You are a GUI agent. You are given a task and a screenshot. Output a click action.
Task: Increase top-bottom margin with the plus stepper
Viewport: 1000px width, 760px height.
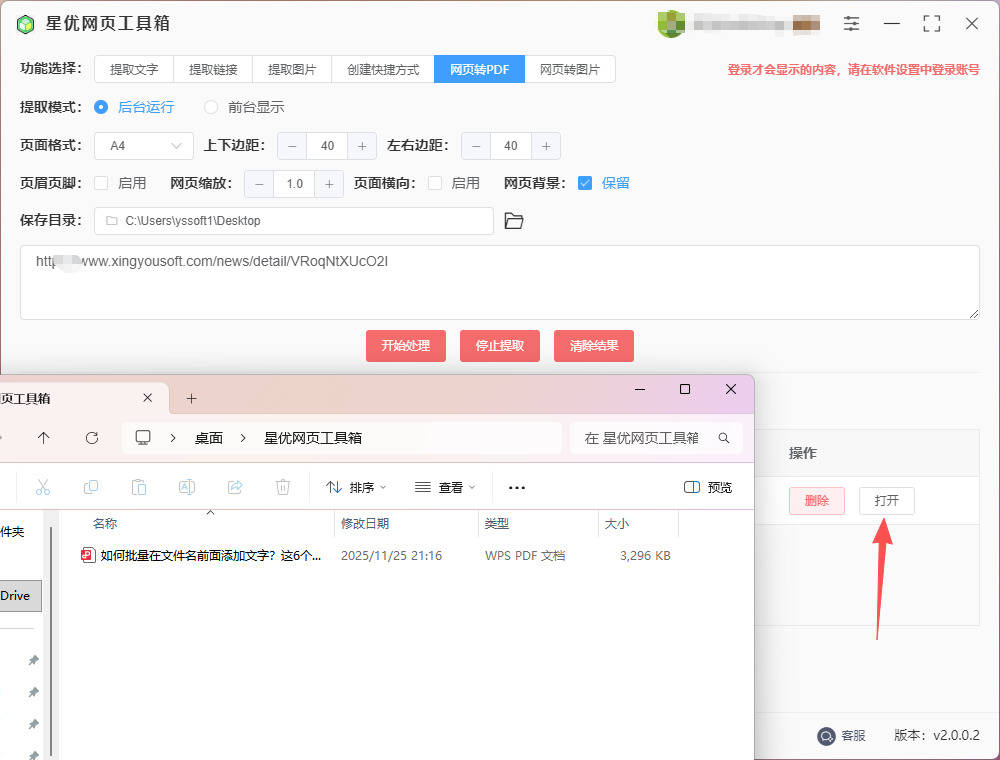tap(361, 145)
